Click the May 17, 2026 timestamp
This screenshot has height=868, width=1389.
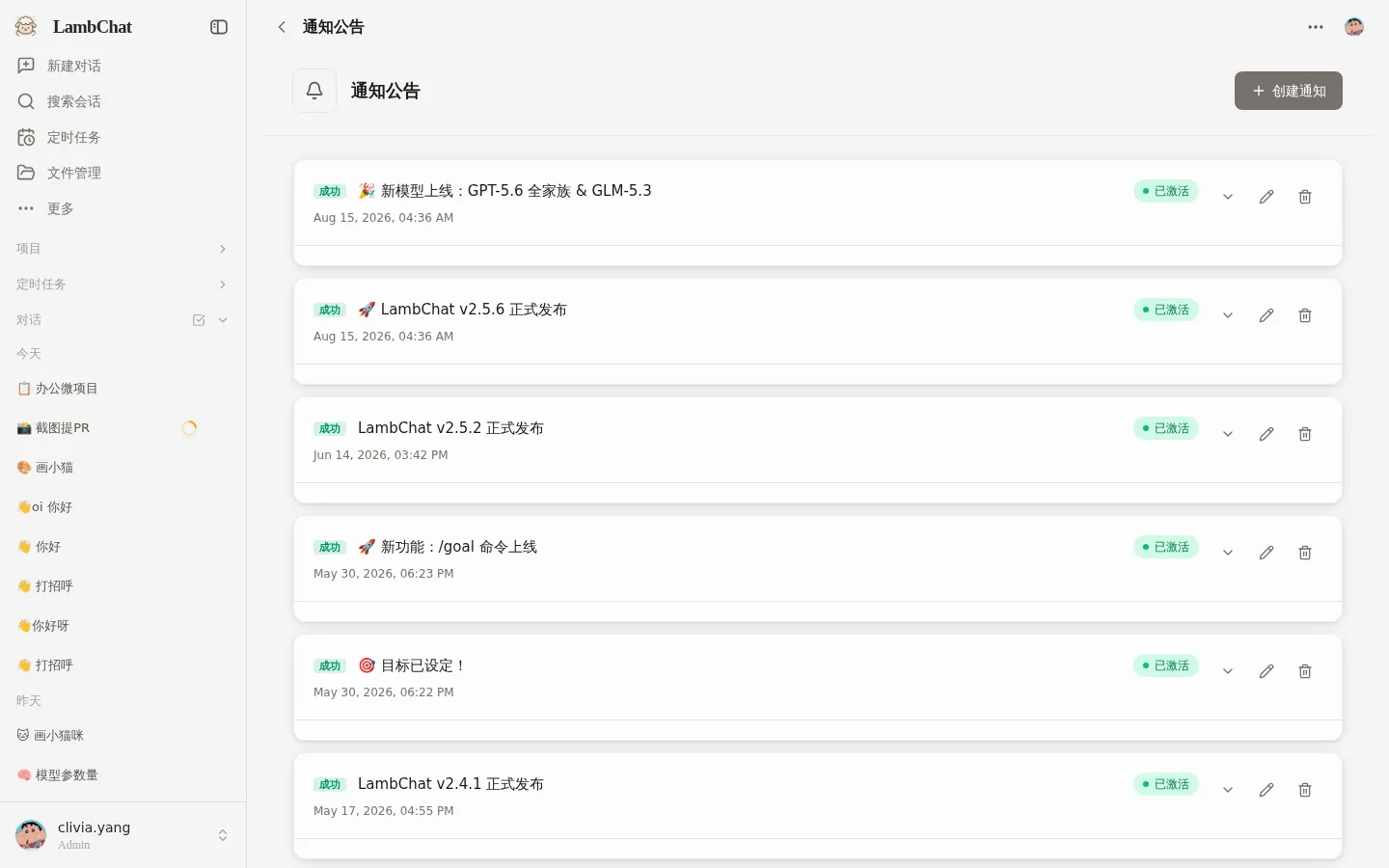point(384,811)
